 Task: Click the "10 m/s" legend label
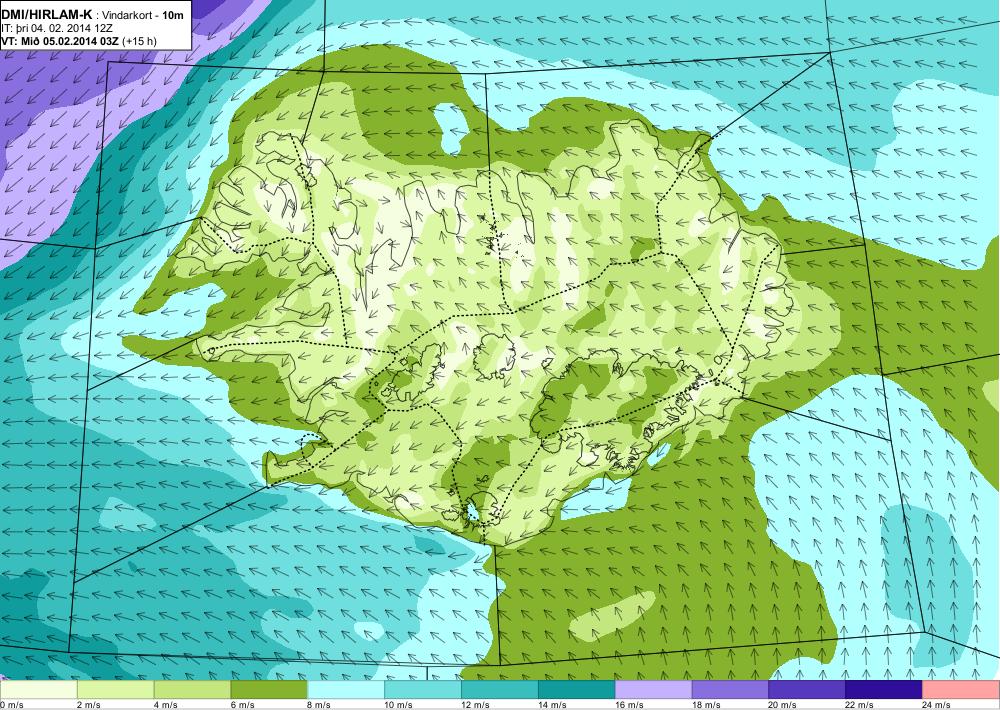[x=399, y=704]
